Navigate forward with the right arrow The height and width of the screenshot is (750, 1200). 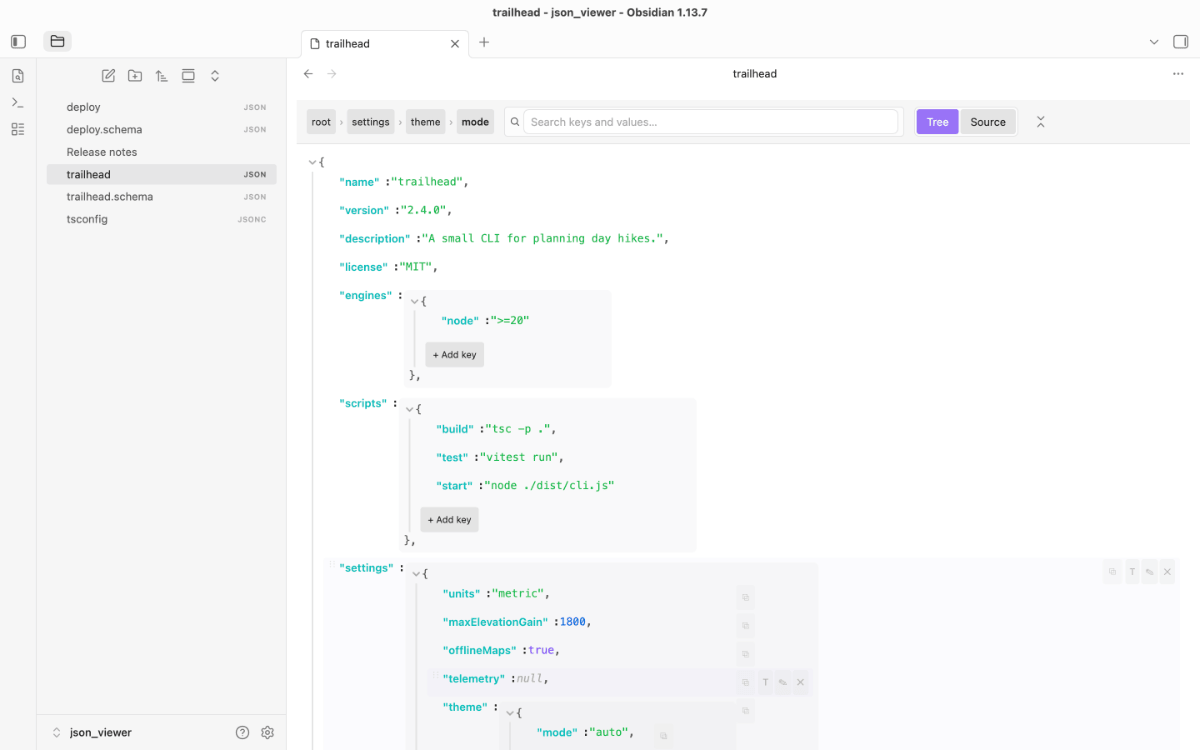coord(332,74)
